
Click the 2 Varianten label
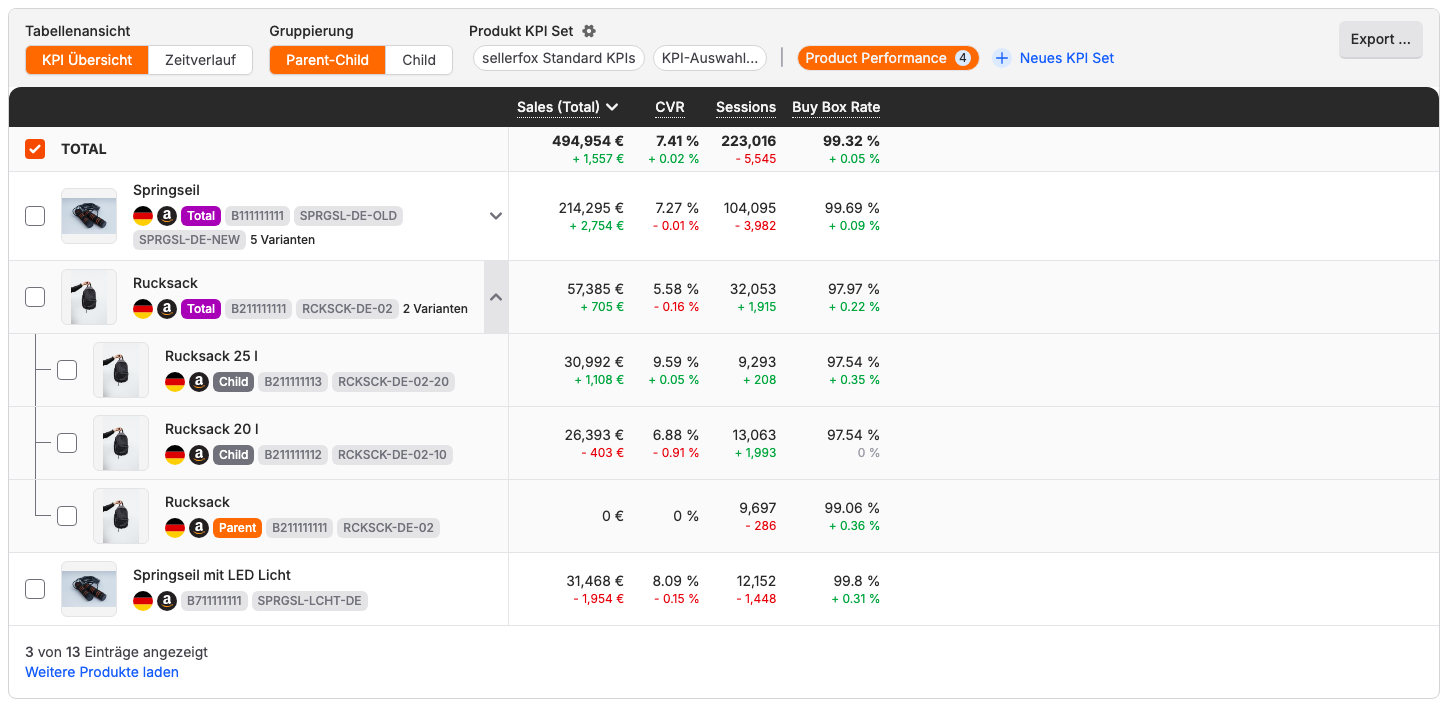435,309
